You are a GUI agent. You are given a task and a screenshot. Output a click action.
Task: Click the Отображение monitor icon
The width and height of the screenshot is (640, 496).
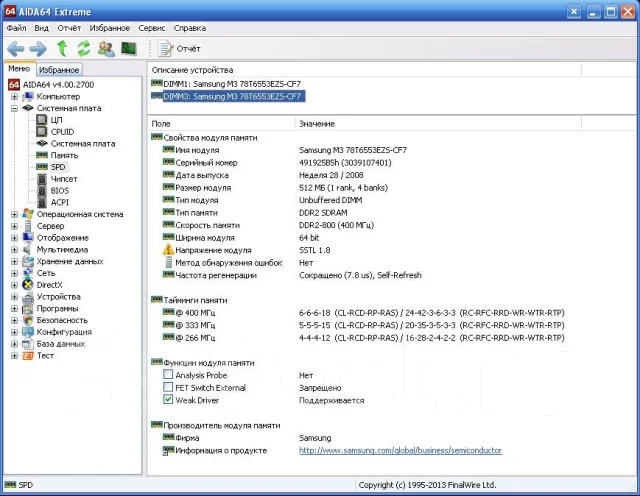pyautogui.click(x=28, y=237)
